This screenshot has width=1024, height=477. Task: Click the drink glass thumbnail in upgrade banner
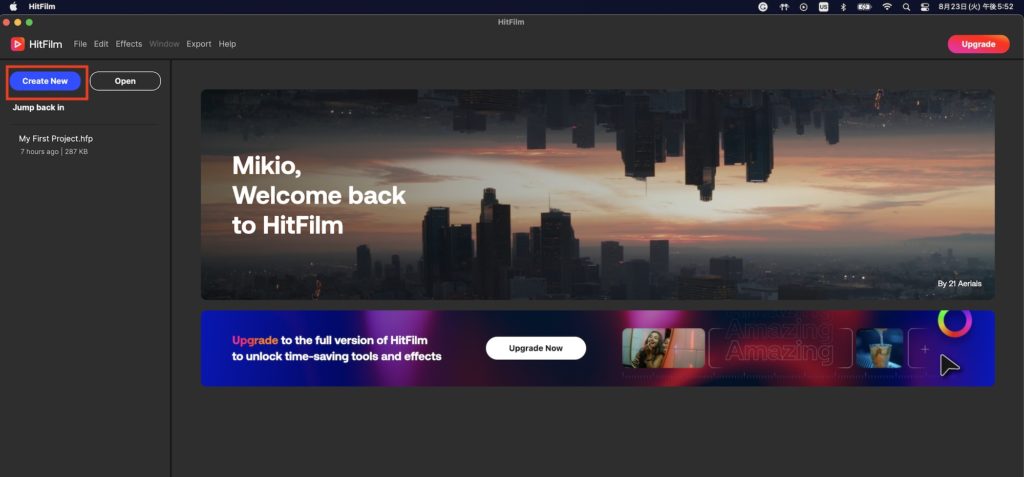pyautogui.click(x=880, y=348)
